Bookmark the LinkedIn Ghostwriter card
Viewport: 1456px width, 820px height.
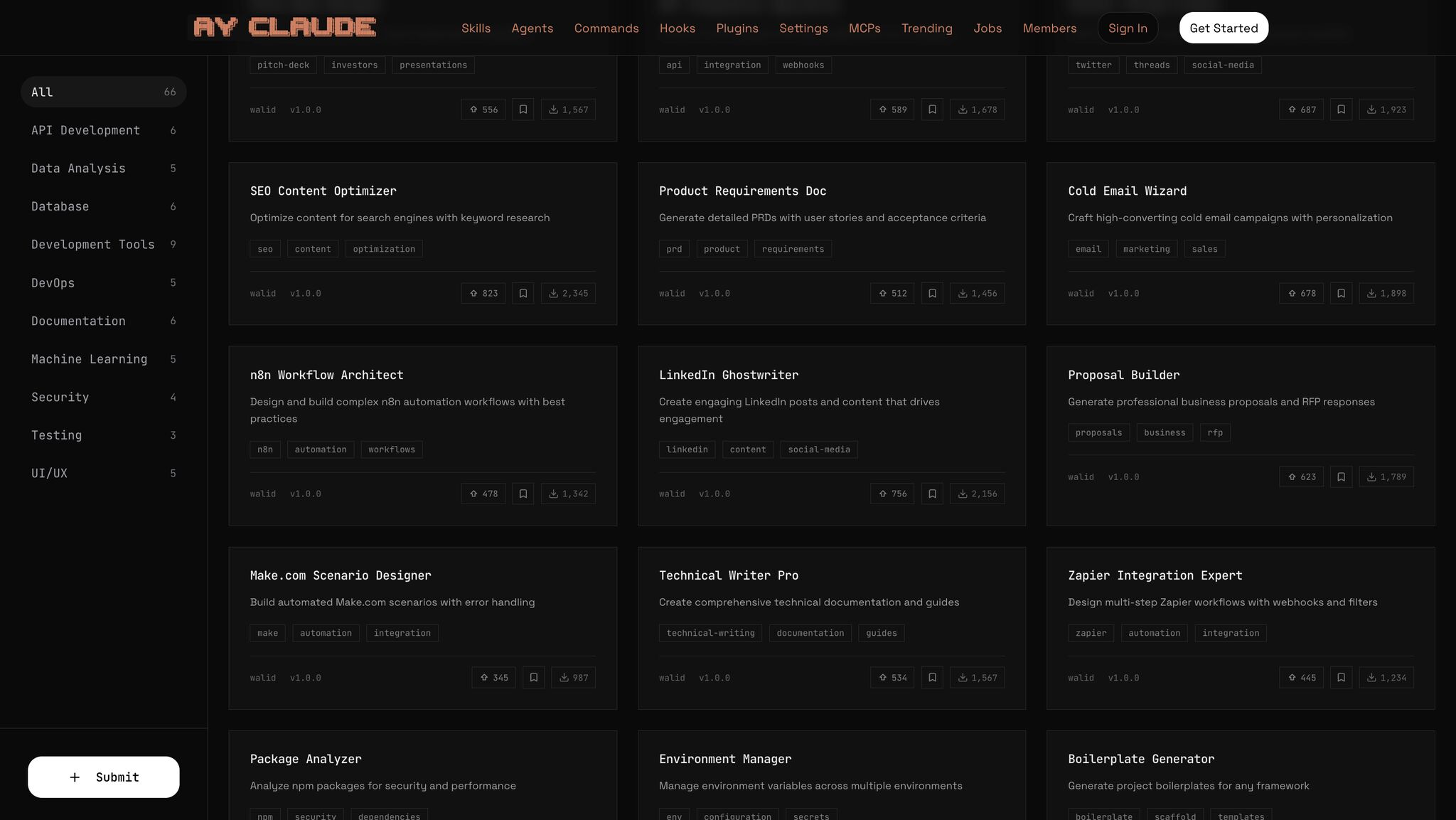click(x=932, y=494)
